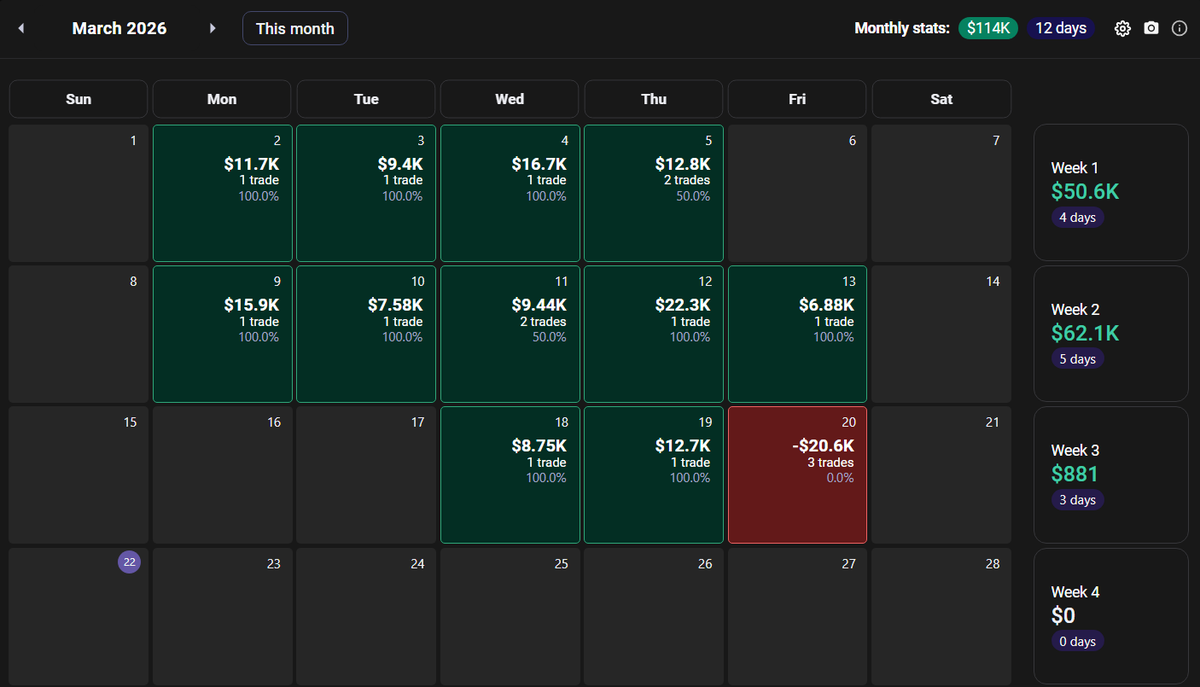Select empty day cell 21

941,475
